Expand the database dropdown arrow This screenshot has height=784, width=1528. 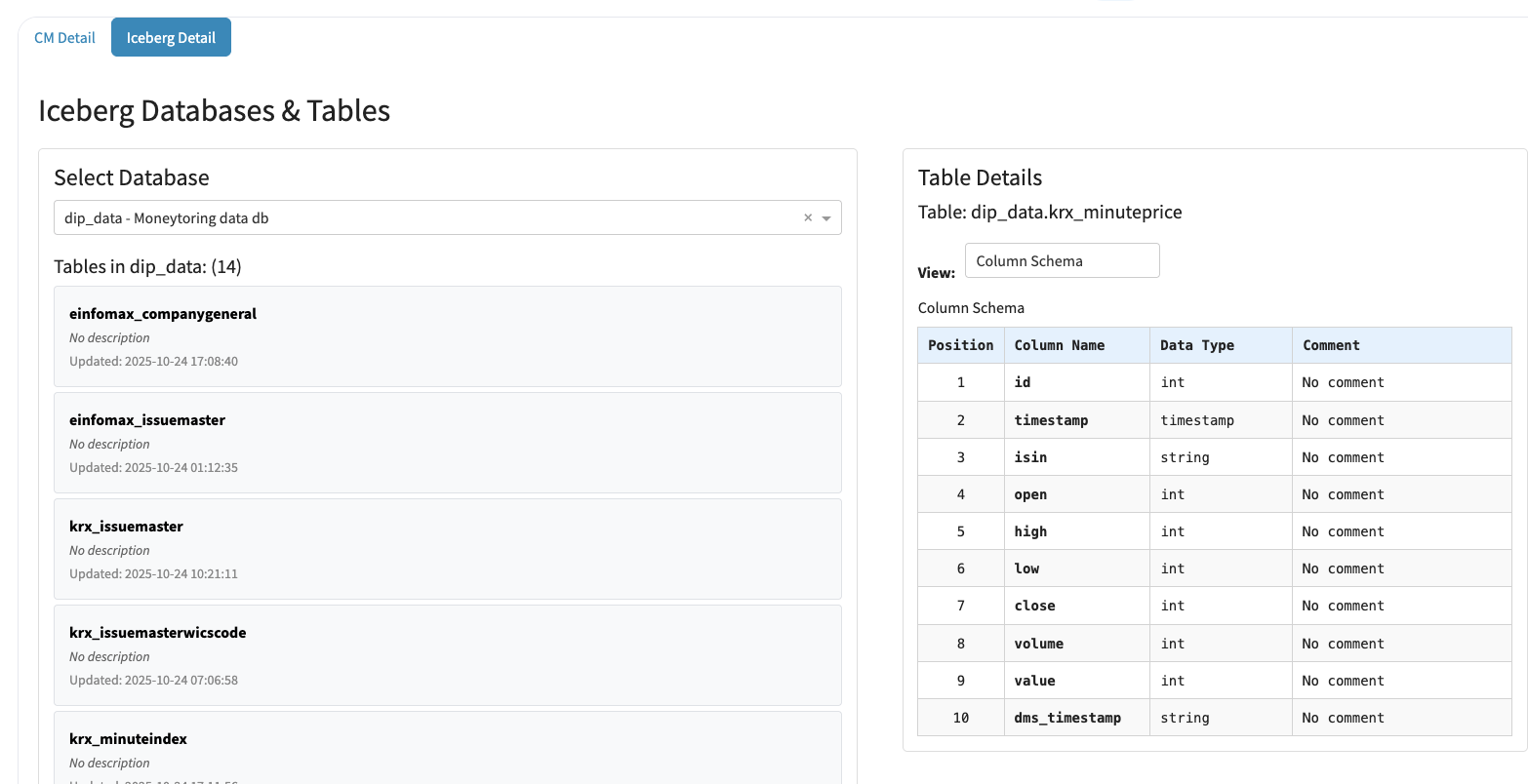pos(826,218)
